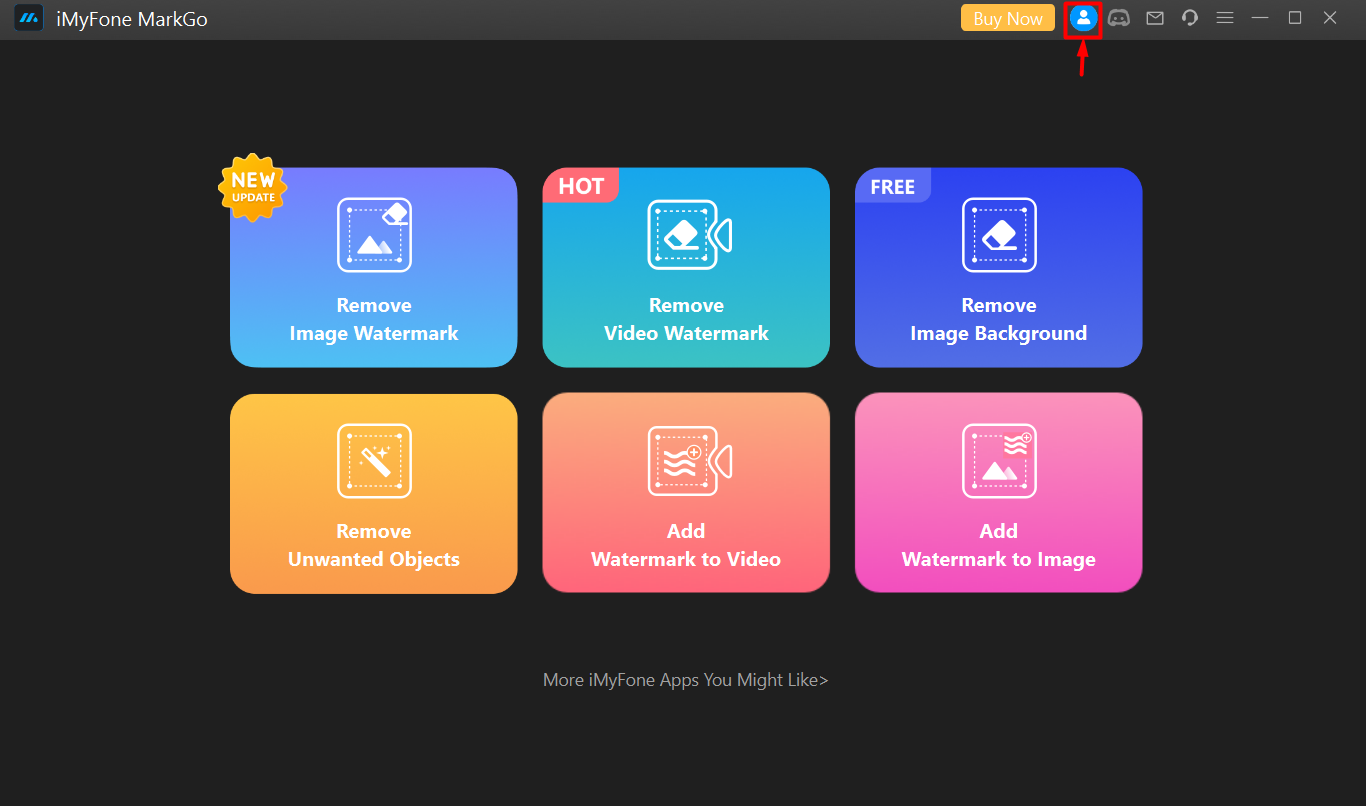Click the iMyFone MarkGo app logo
Screen dimensions: 1366x806
point(28,18)
